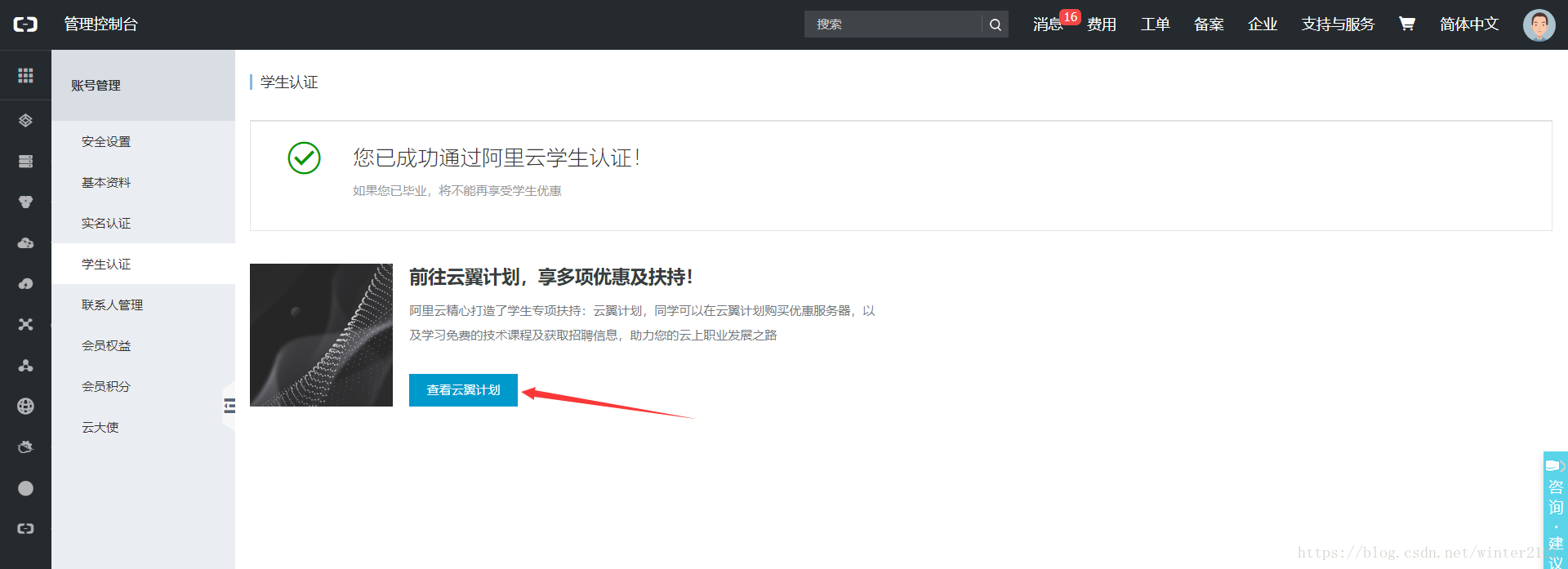This screenshot has height=569, width=1568.
Task: Select 会员权益 in account sidebar
Action: [x=144, y=345]
